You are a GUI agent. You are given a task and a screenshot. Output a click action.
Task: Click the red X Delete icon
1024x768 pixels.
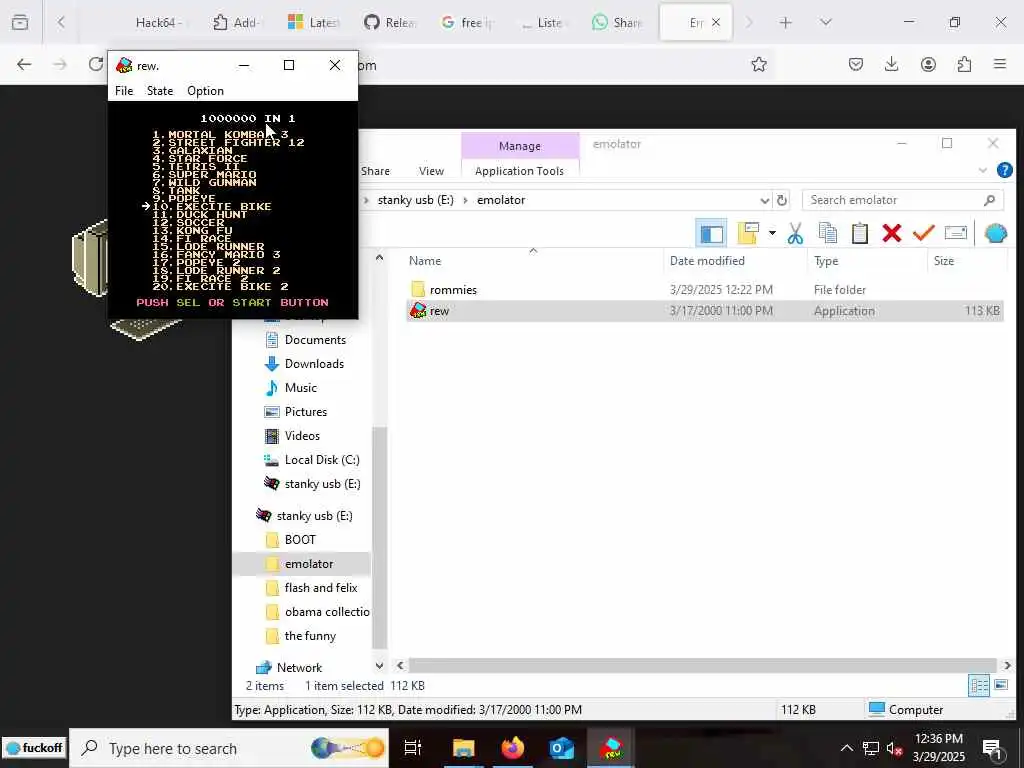[891, 233]
